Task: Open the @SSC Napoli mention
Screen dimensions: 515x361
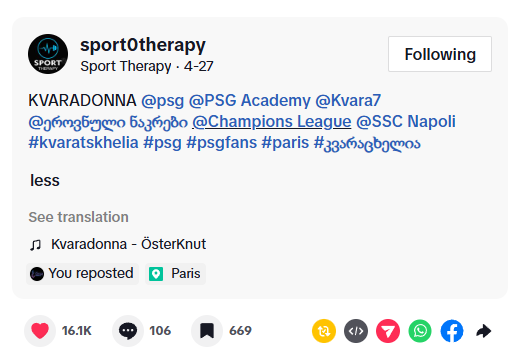Action: click(406, 121)
